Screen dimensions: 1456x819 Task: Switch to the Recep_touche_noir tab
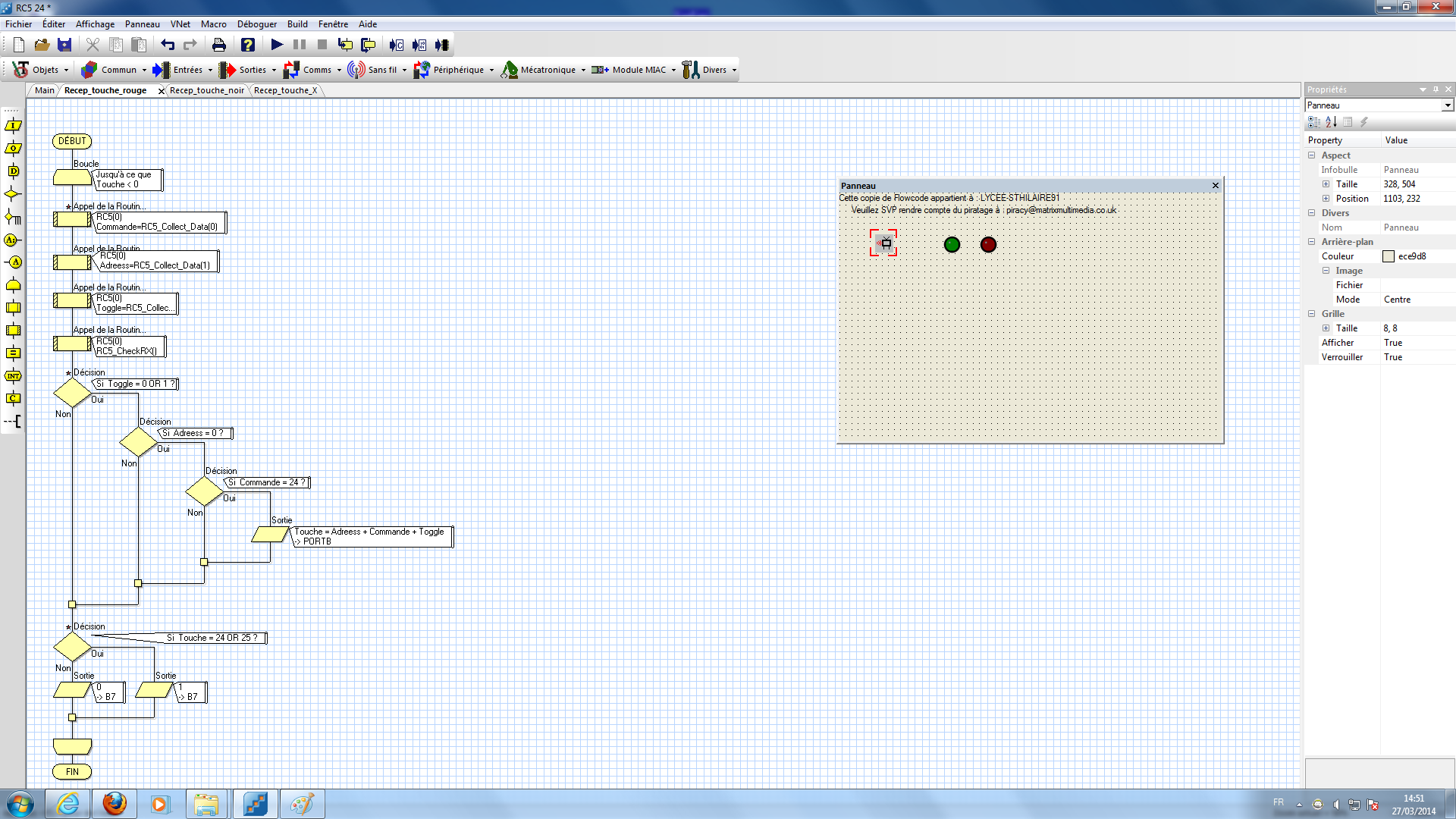(207, 89)
